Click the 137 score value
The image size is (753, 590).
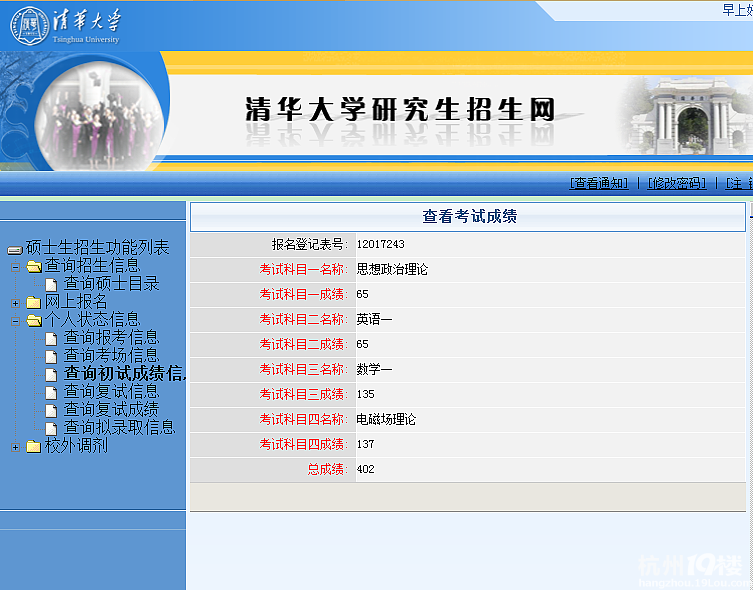(365, 444)
